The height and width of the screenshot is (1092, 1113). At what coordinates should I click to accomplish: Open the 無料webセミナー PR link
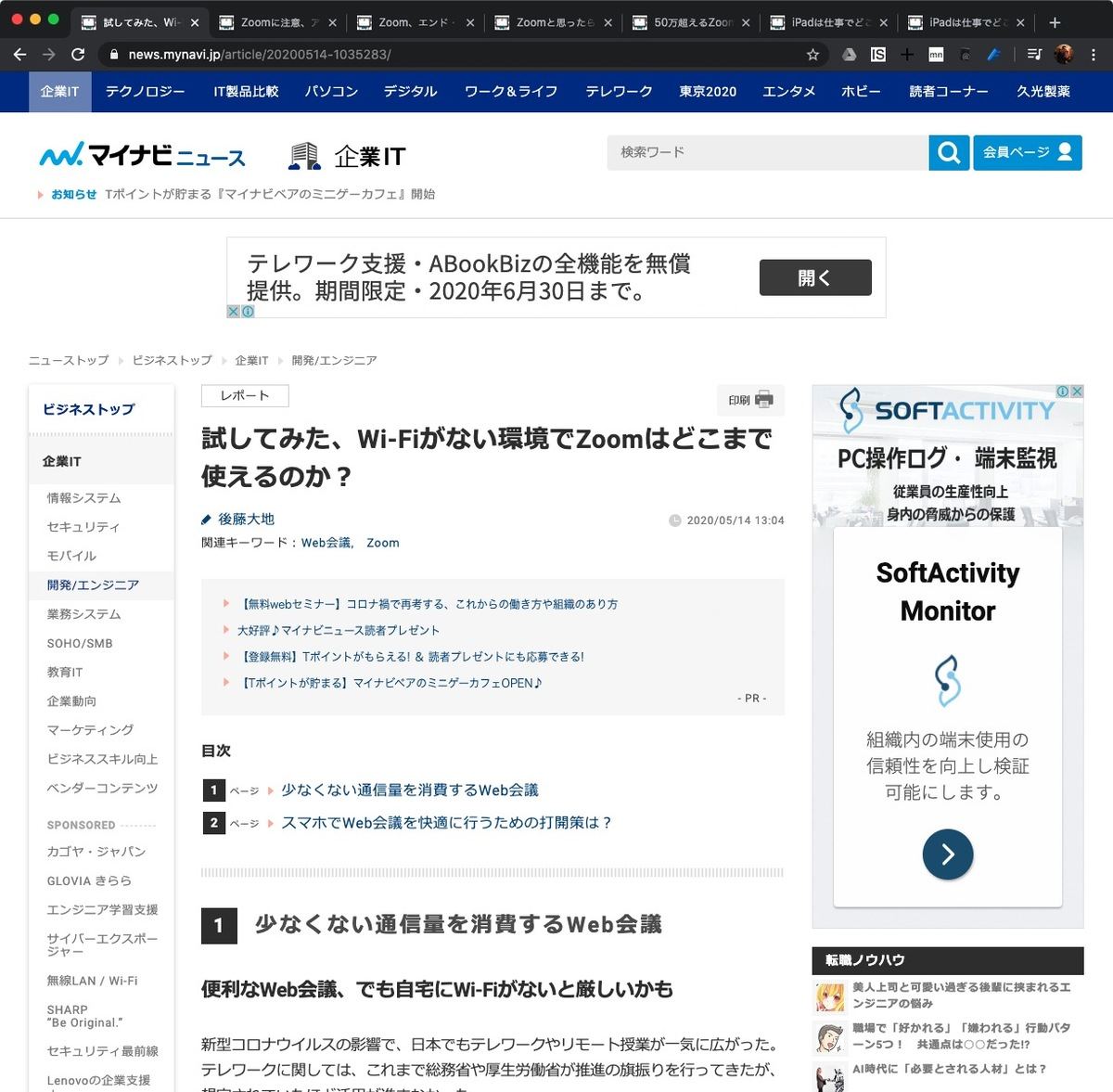pyautogui.click(x=427, y=604)
